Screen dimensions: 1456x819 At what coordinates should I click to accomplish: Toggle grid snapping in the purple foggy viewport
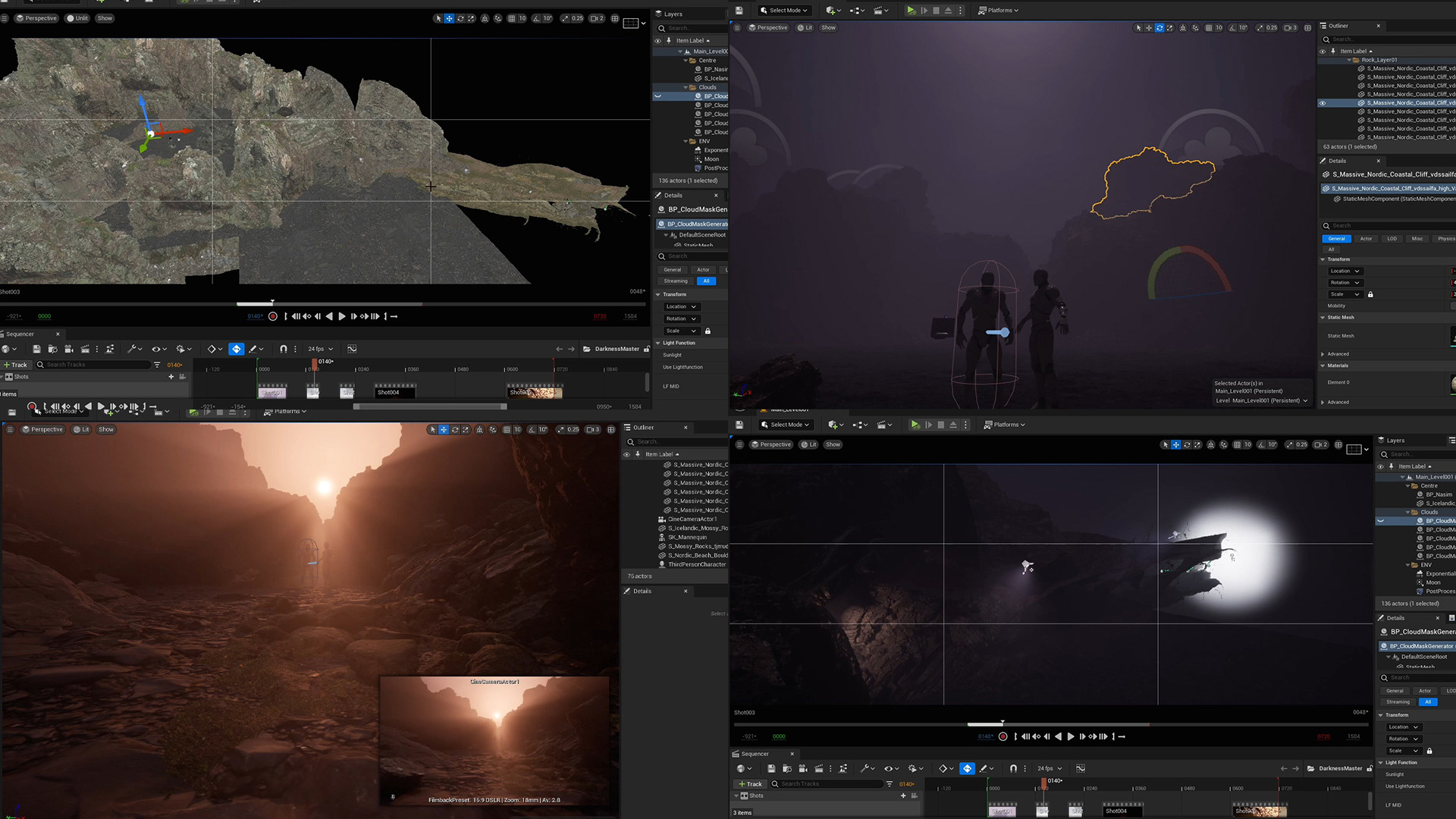tap(1208, 28)
